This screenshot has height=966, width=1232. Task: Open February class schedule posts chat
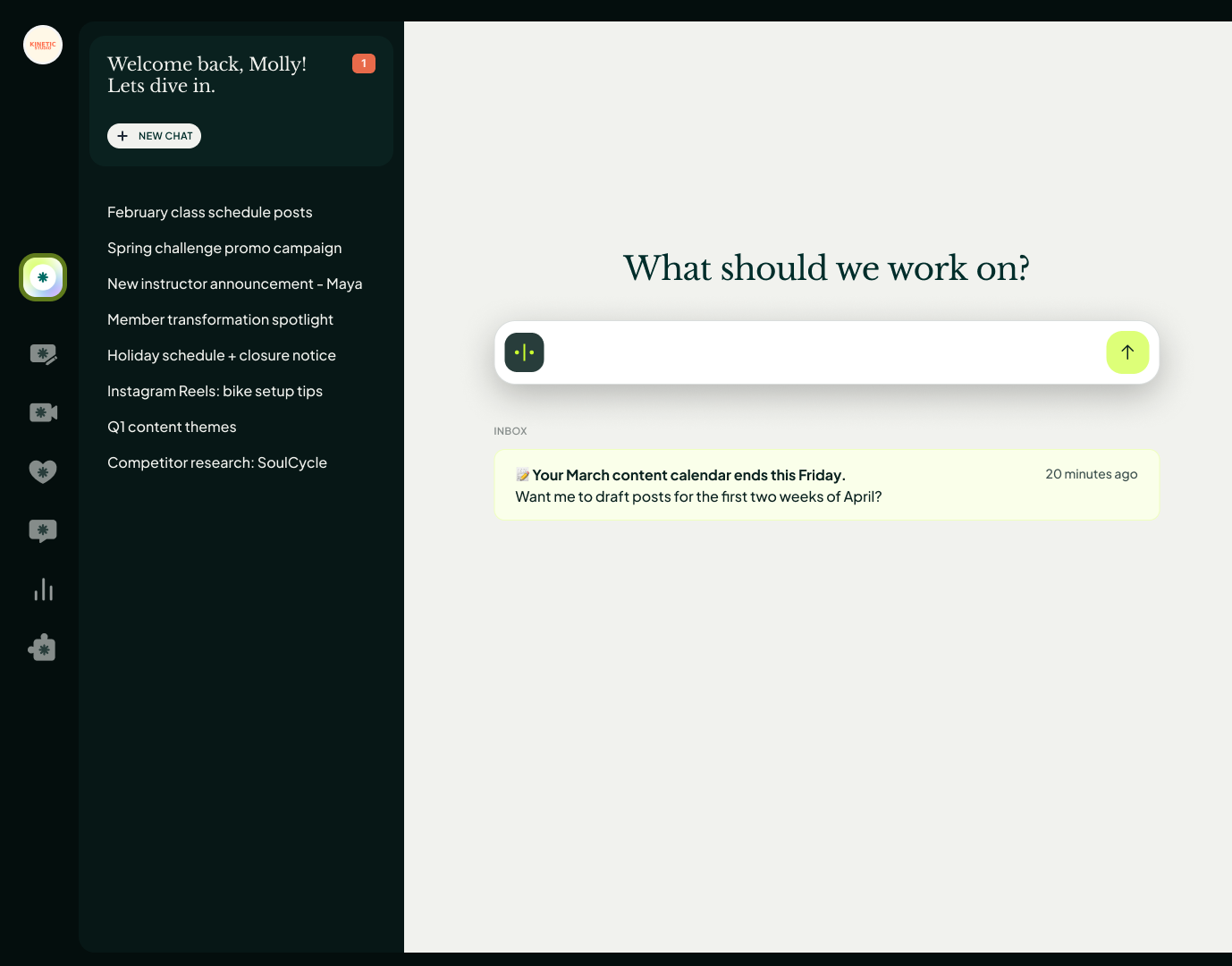pyautogui.click(x=210, y=212)
